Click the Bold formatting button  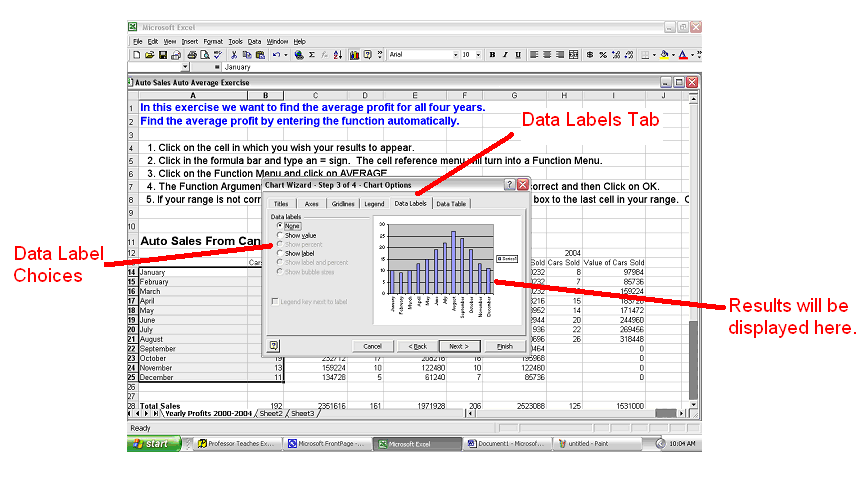click(491, 54)
